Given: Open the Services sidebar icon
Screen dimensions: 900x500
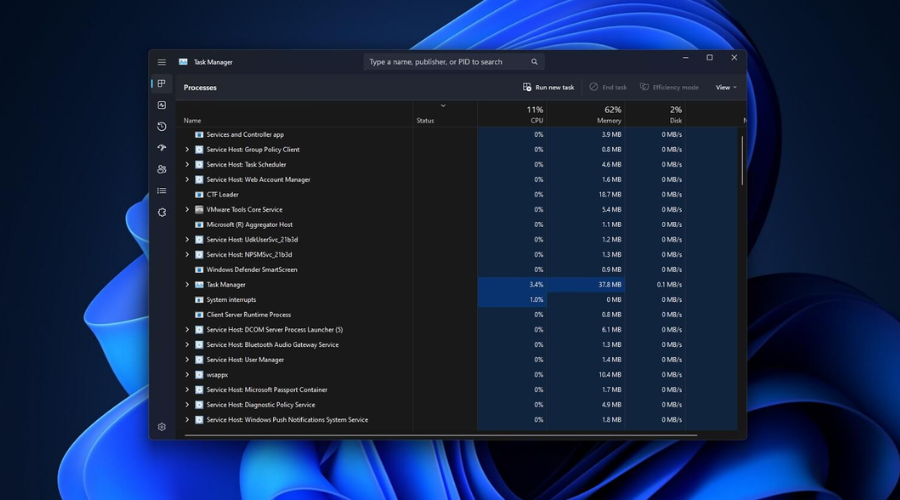Looking at the screenshot, I should pos(162,212).
